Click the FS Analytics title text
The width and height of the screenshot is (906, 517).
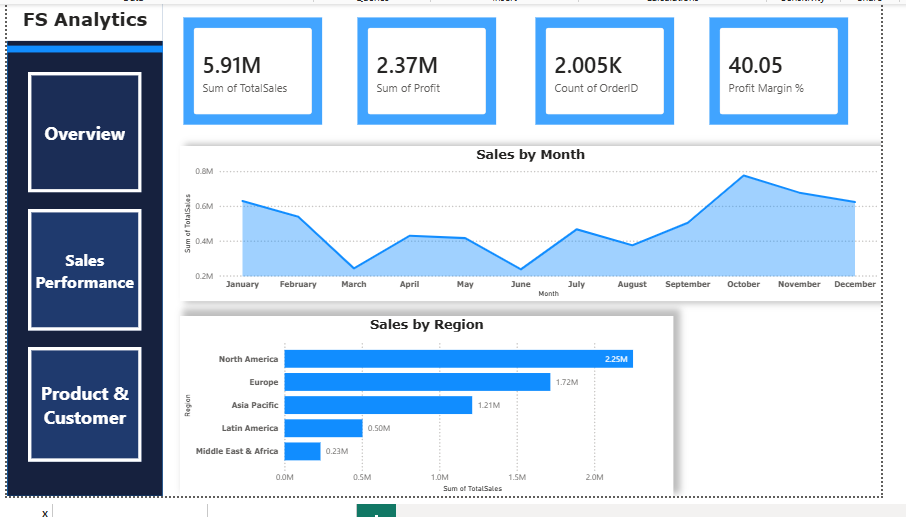point(85,20)
